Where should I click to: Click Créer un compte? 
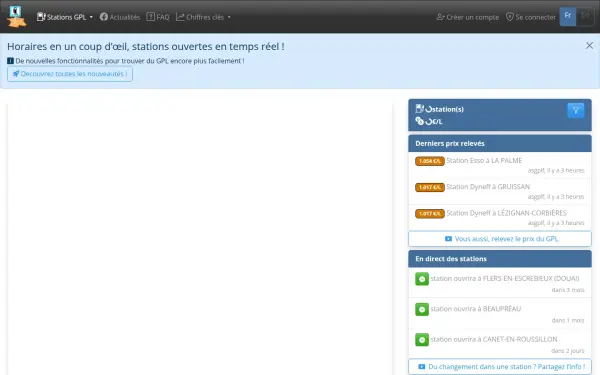(468, 17)
